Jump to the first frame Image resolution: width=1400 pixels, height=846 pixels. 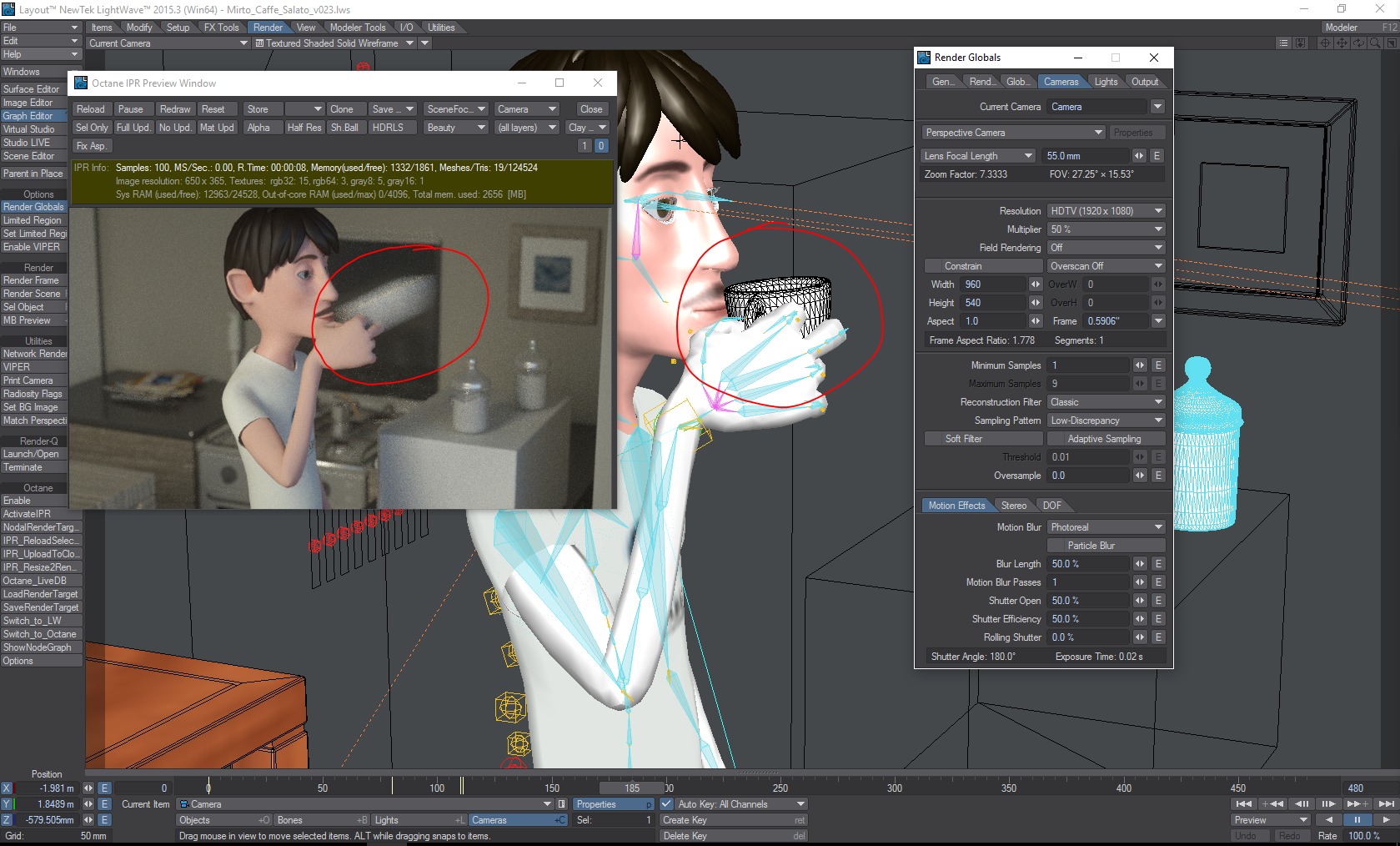(1243, 804)
